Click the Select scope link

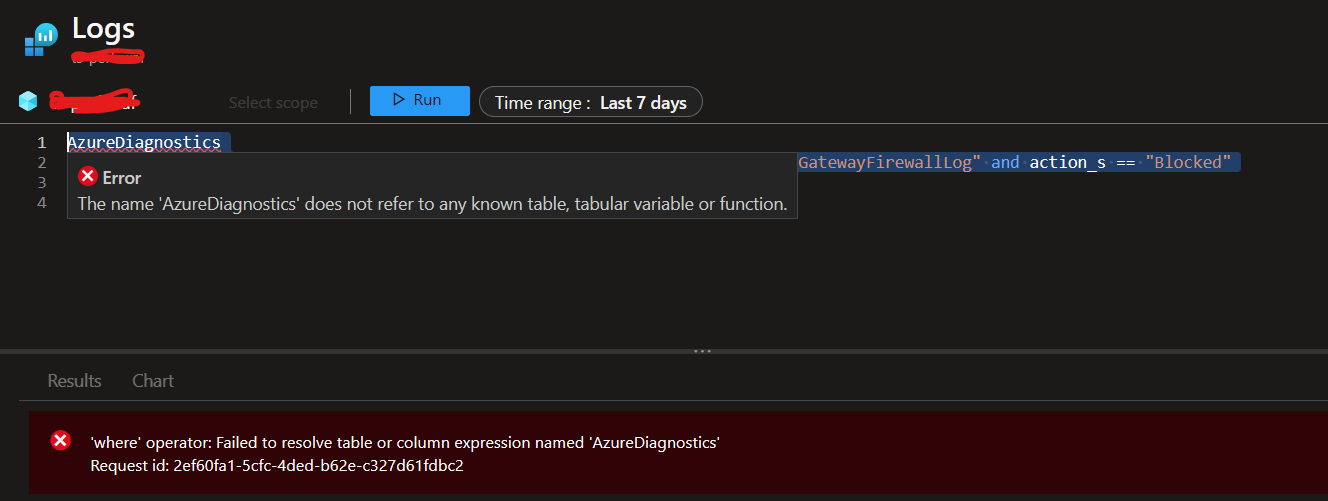[x=273, y=102]
